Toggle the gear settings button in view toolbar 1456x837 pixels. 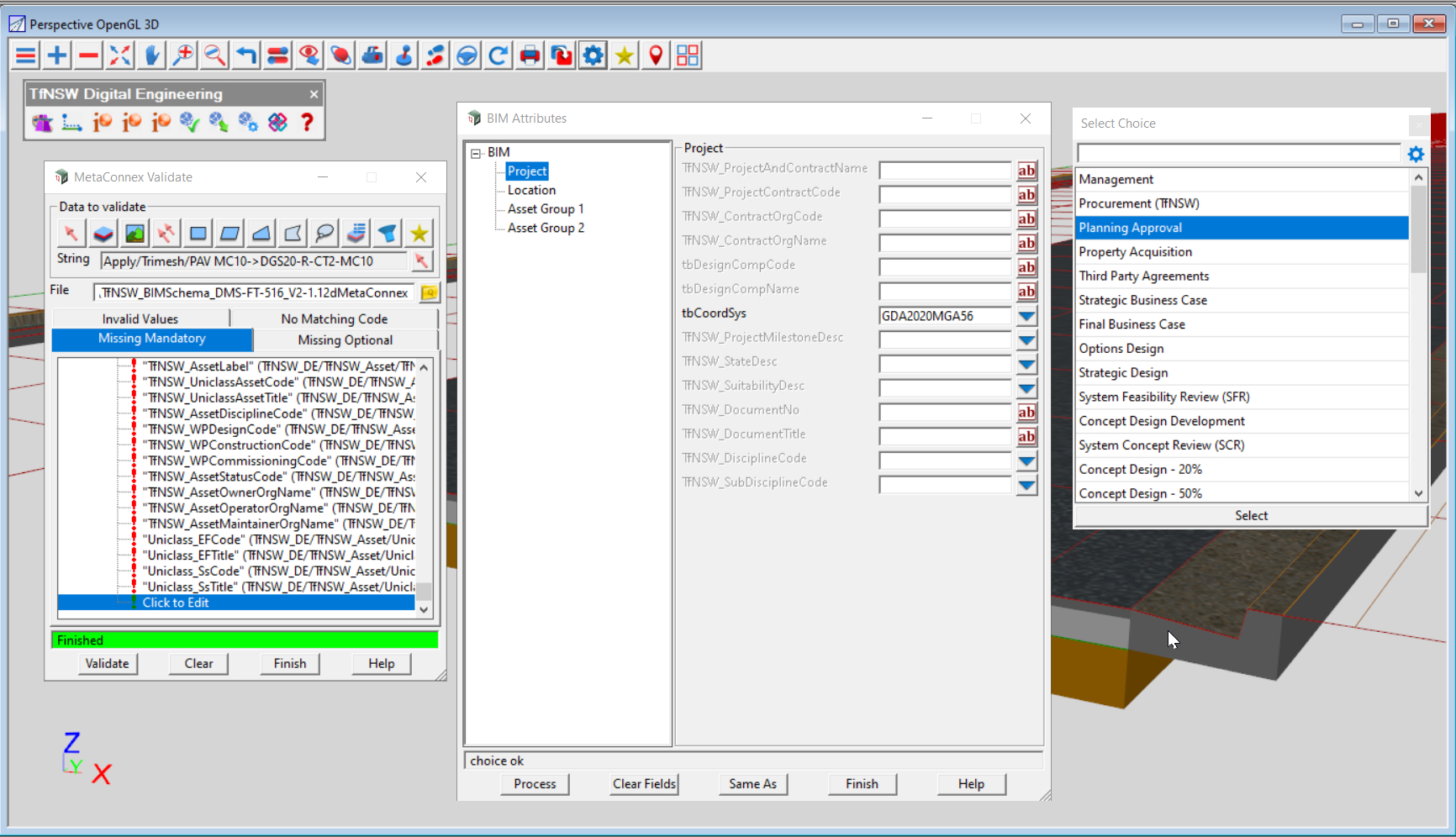tap(593, 55)
